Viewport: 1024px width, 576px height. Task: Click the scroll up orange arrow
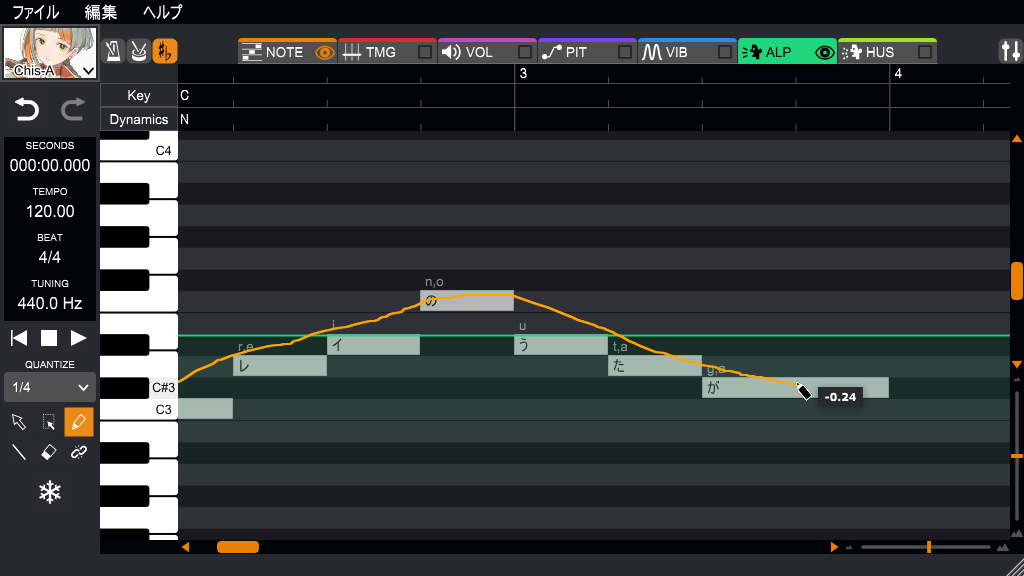point(1017,138)
